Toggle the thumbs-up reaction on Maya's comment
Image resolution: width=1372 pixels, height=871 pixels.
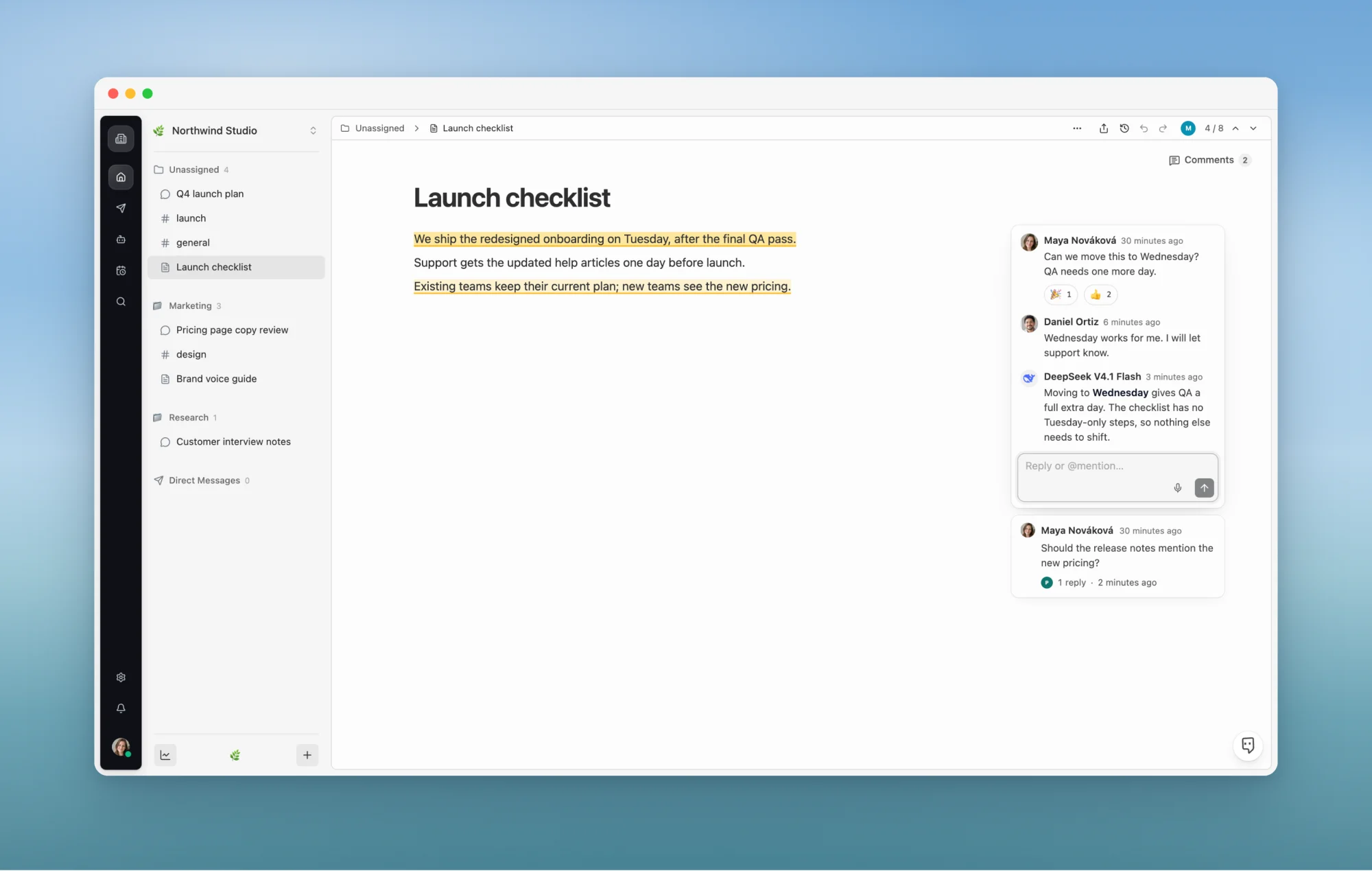tap(1101, 294)
